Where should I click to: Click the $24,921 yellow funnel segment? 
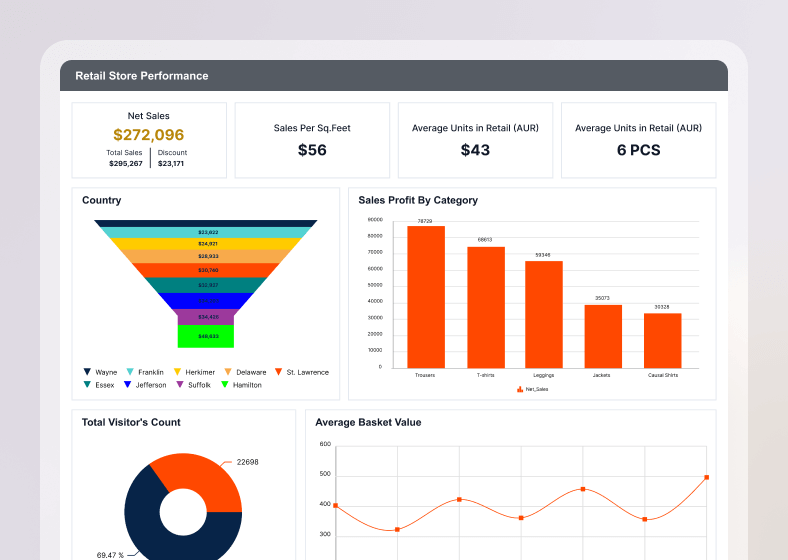coord(206,244)
